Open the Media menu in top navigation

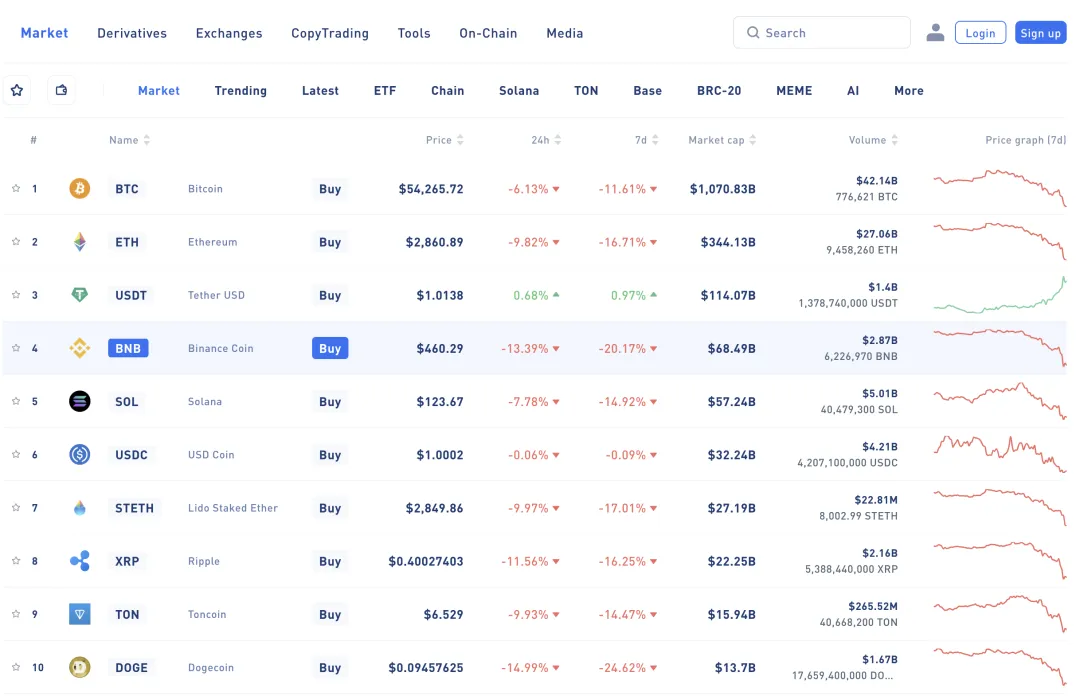tap(565, 33)
